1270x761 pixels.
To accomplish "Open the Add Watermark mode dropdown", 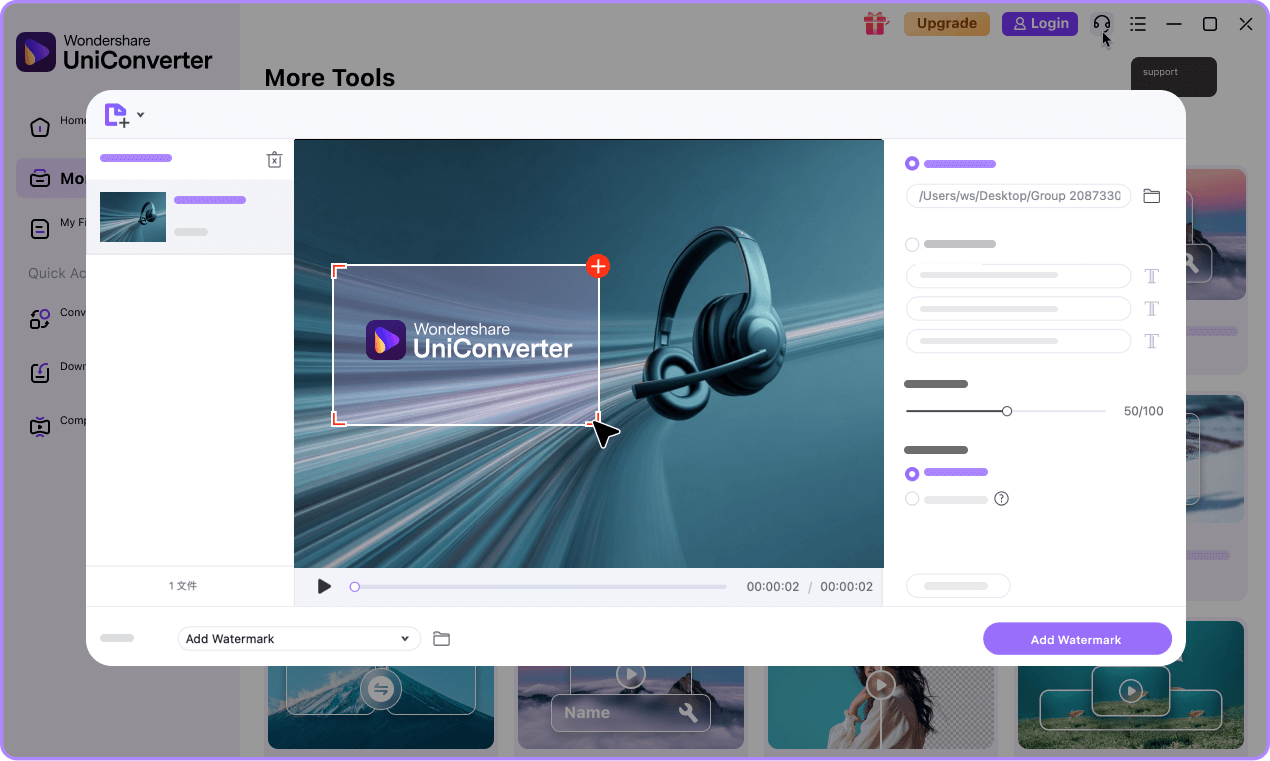I will tap(298, 639).
